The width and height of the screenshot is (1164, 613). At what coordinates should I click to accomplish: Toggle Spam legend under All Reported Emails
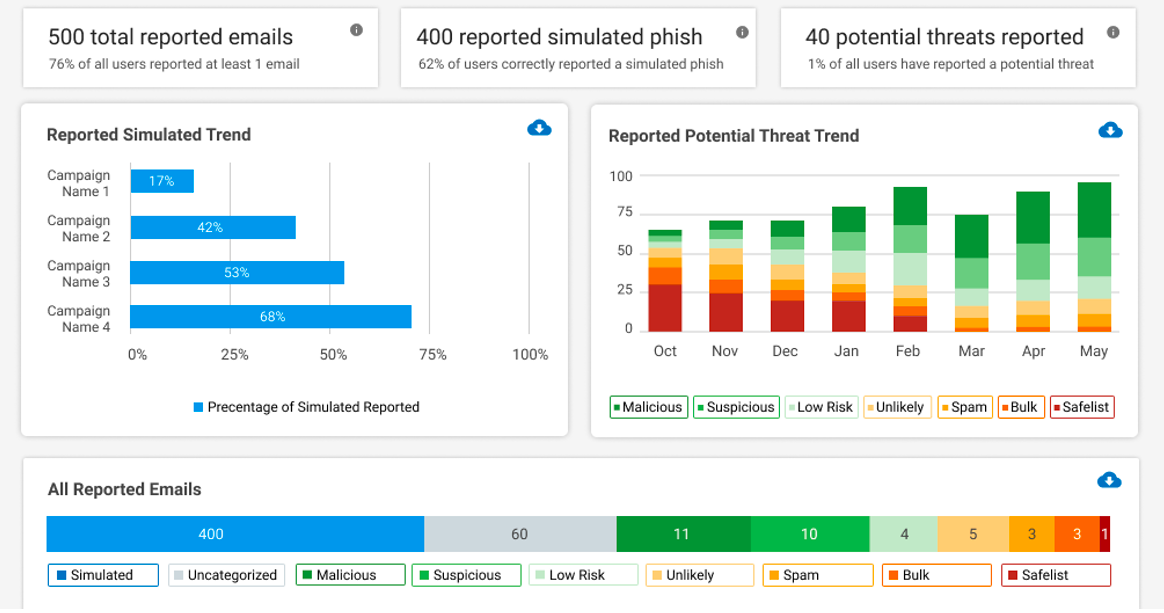818,575
